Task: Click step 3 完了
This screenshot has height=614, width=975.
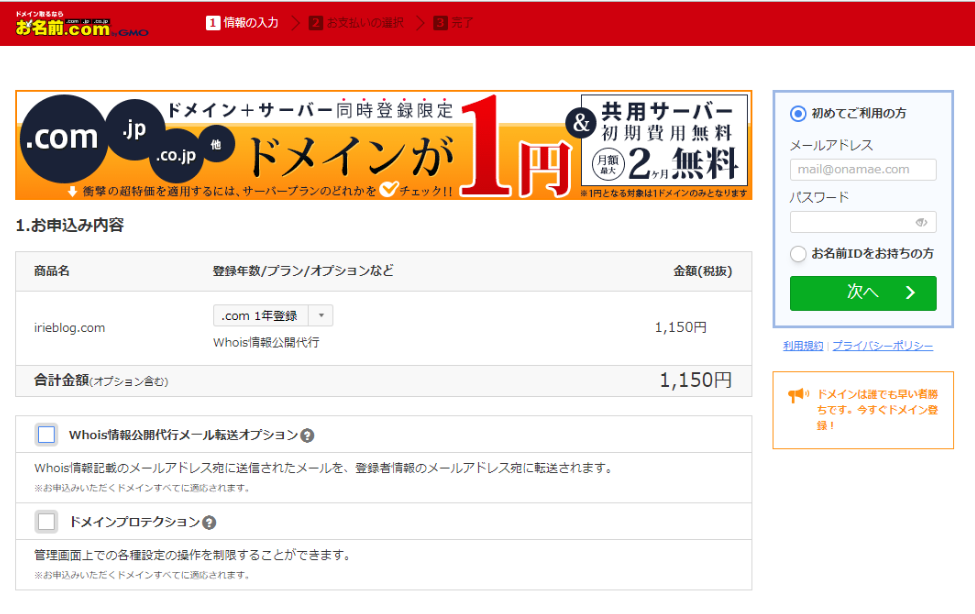Action: click(454, 23)
